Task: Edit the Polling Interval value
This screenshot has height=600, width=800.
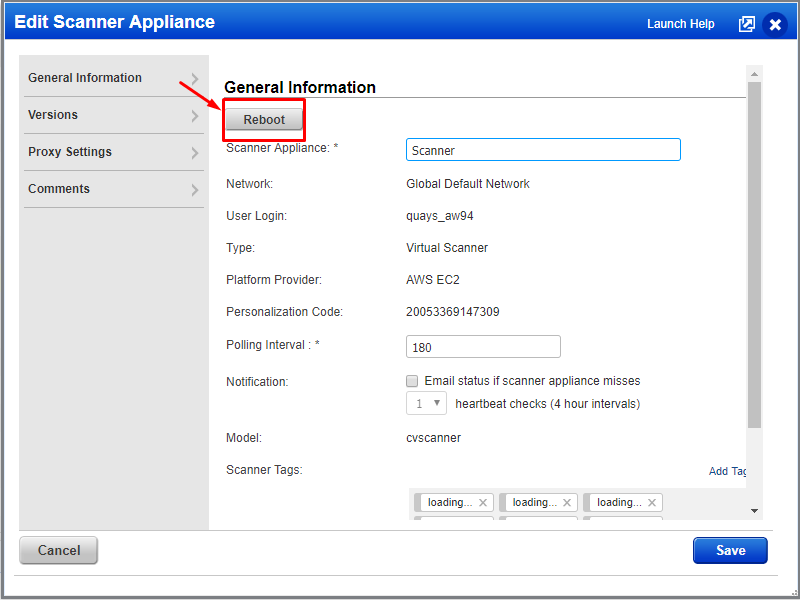Action: (483, 346)
